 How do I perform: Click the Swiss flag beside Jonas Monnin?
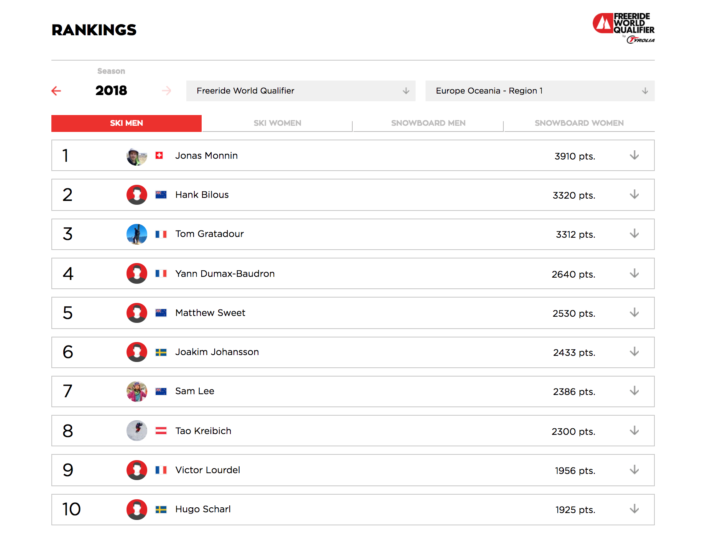[159, 156]
